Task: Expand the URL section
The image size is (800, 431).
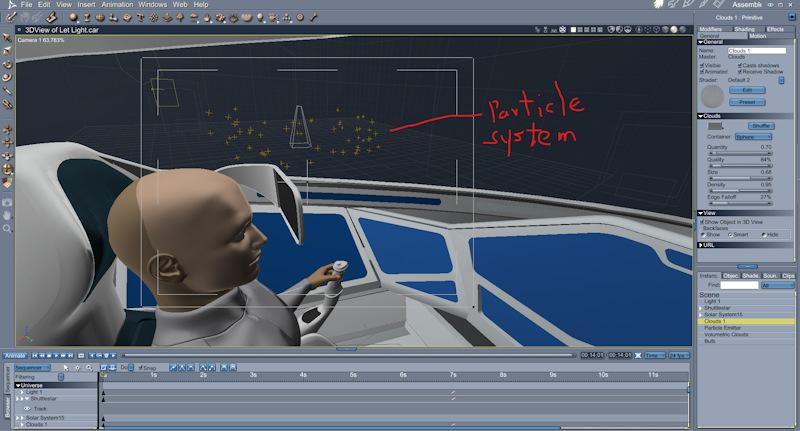Action: [x=701, y=245]
